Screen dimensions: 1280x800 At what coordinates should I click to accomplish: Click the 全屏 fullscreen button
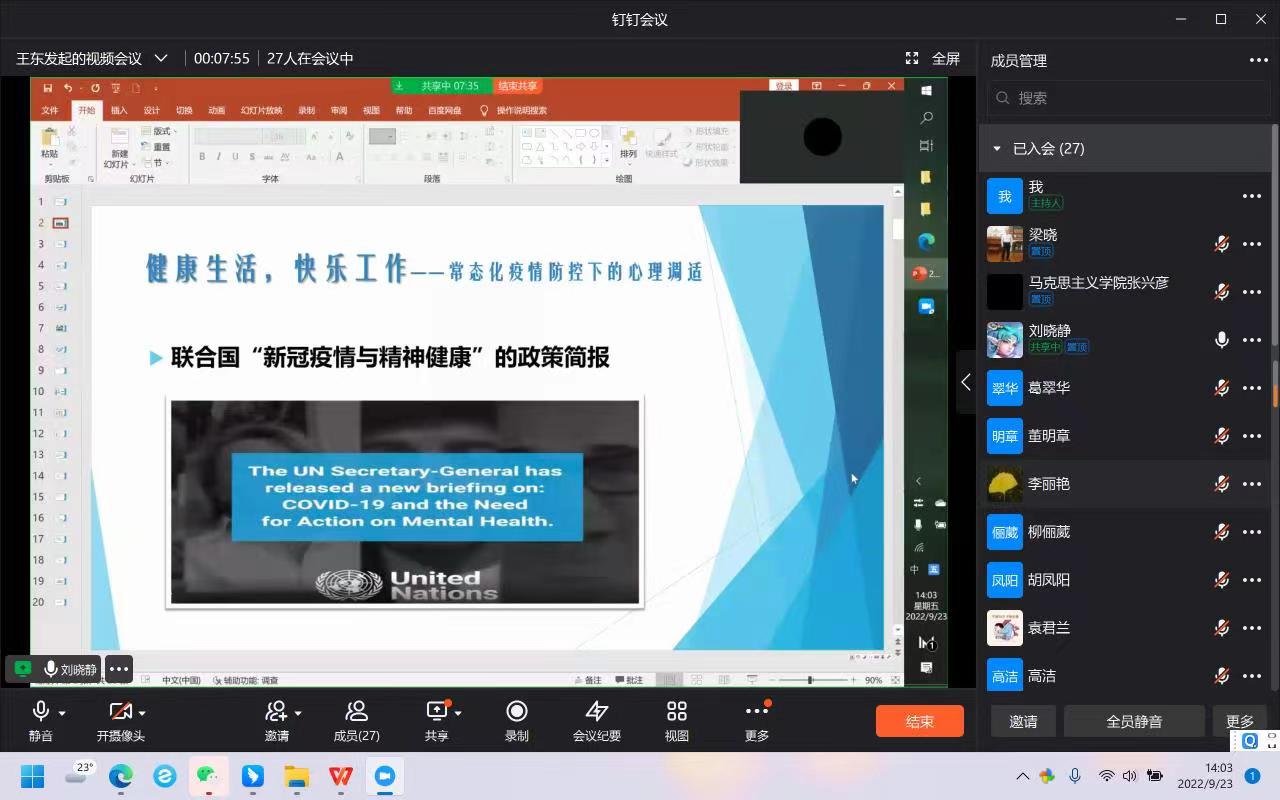[x=933, y=59]
